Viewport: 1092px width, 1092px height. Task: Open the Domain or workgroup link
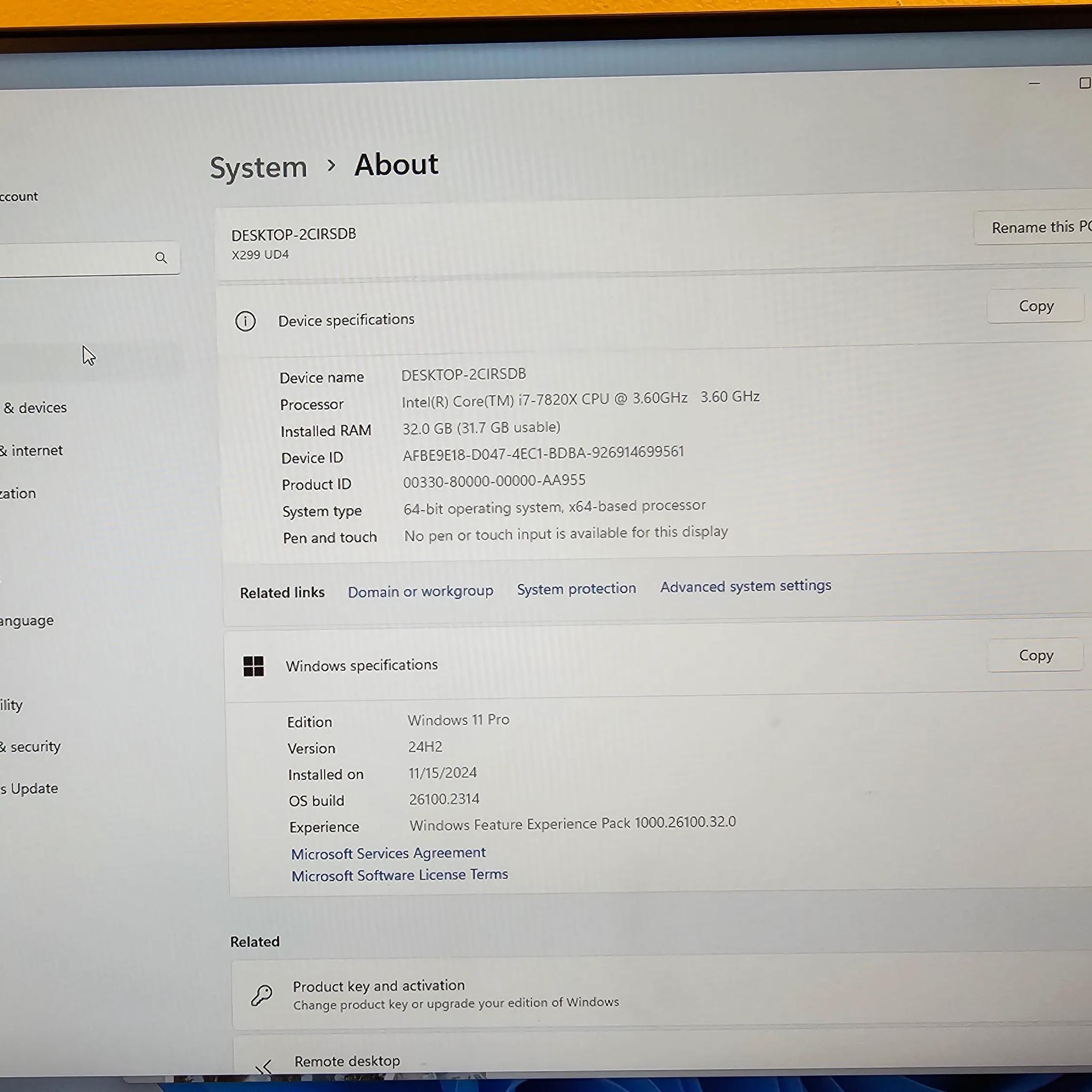(420, 591)
